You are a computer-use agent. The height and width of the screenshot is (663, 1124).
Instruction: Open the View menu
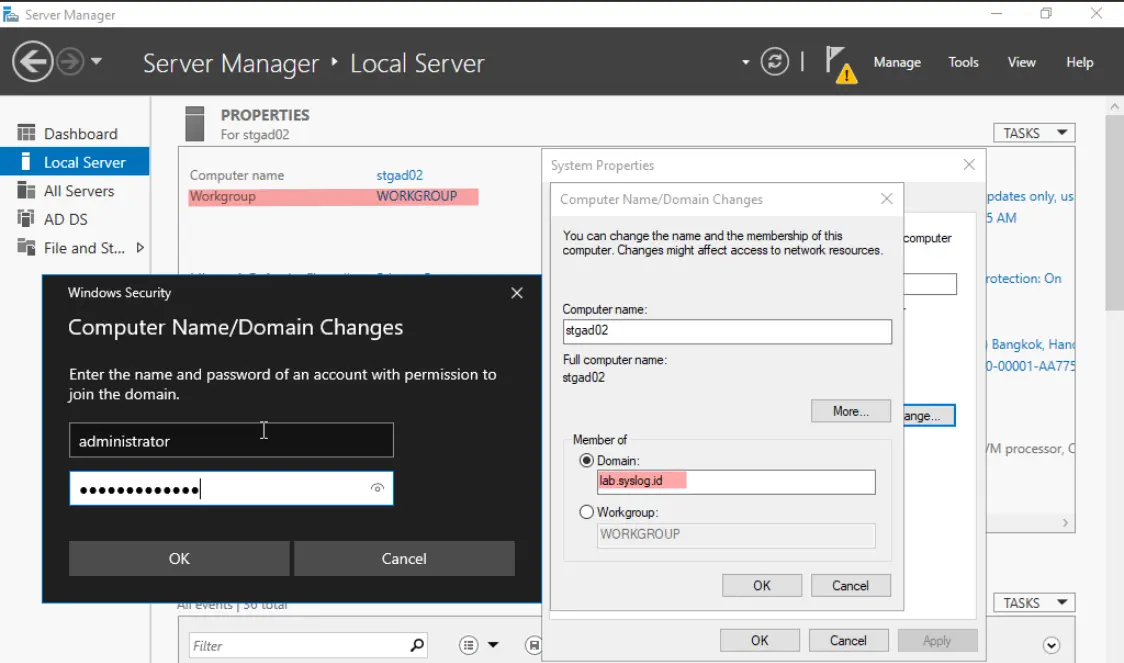point(1021,62)
